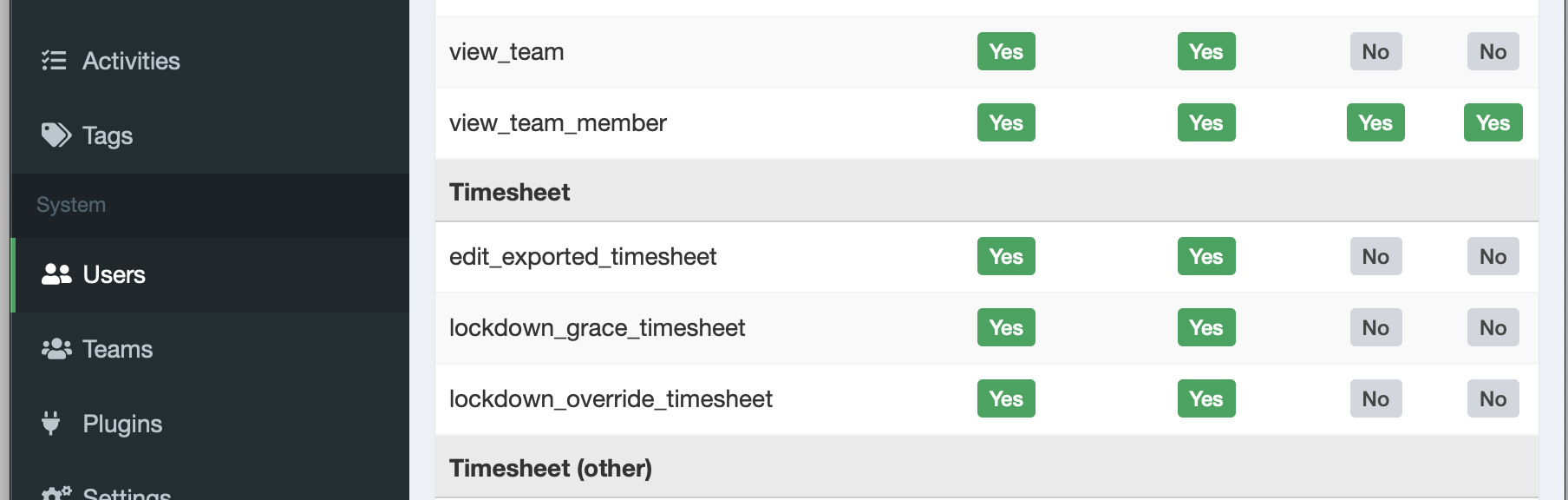Click the Tags label icon in sidebar
Viewport: 1568px width, 500px height.
(54, 135)
